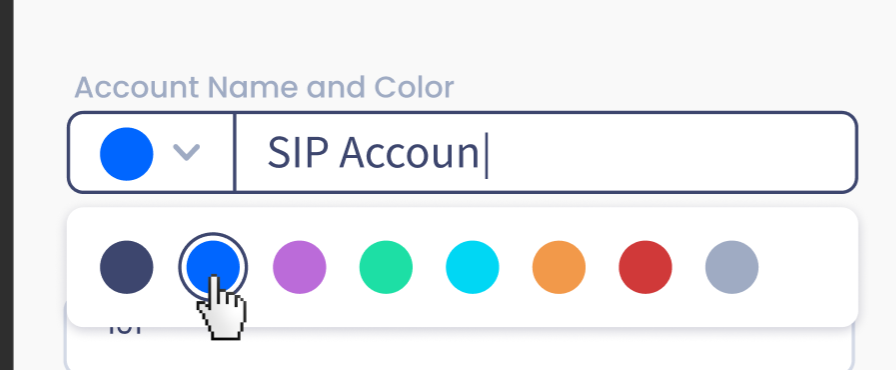Click the current blue color indicator
This screenshot has width=896, height=370.
tap(126, 154)
